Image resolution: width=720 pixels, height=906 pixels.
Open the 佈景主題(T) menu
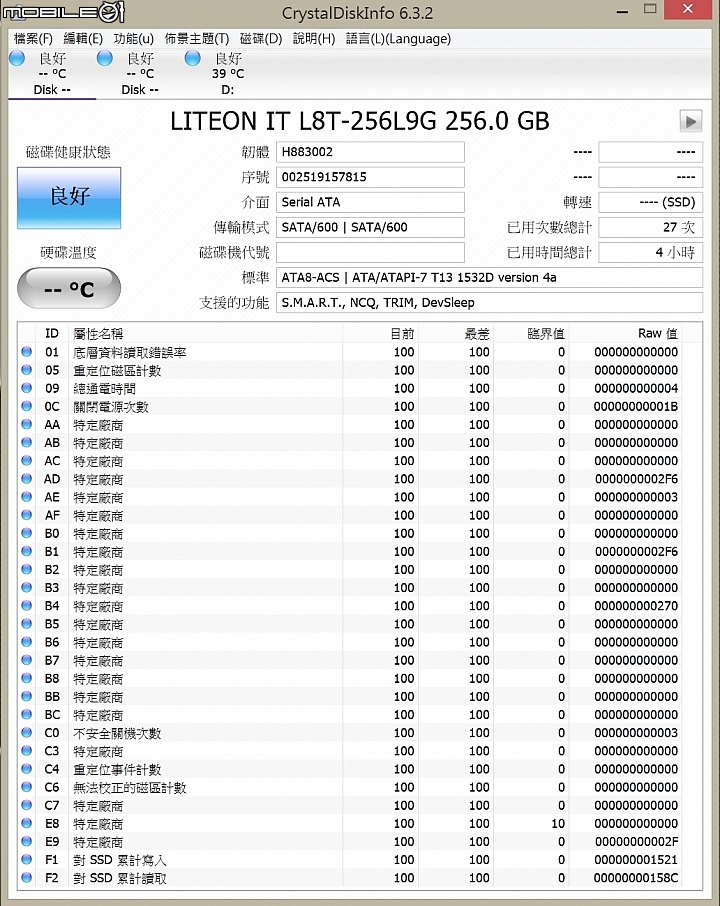coord(196,39)
